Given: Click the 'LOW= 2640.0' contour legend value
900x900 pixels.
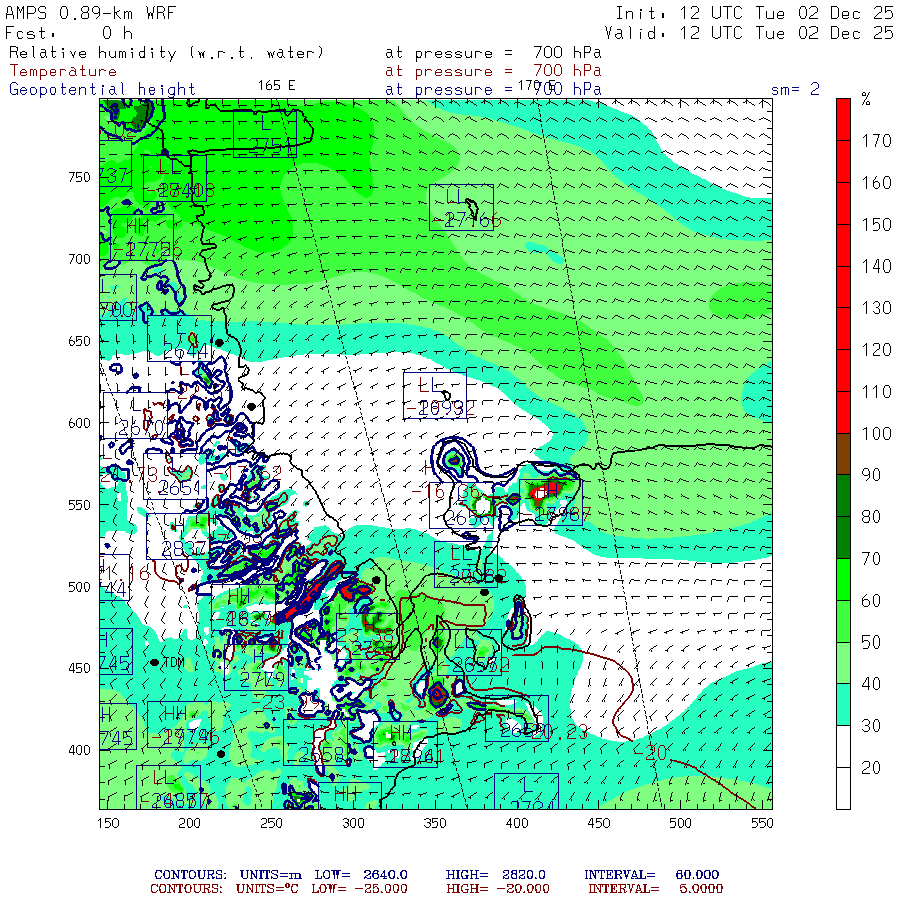Looking at the screenshot, I should click(x=360, y=875).
